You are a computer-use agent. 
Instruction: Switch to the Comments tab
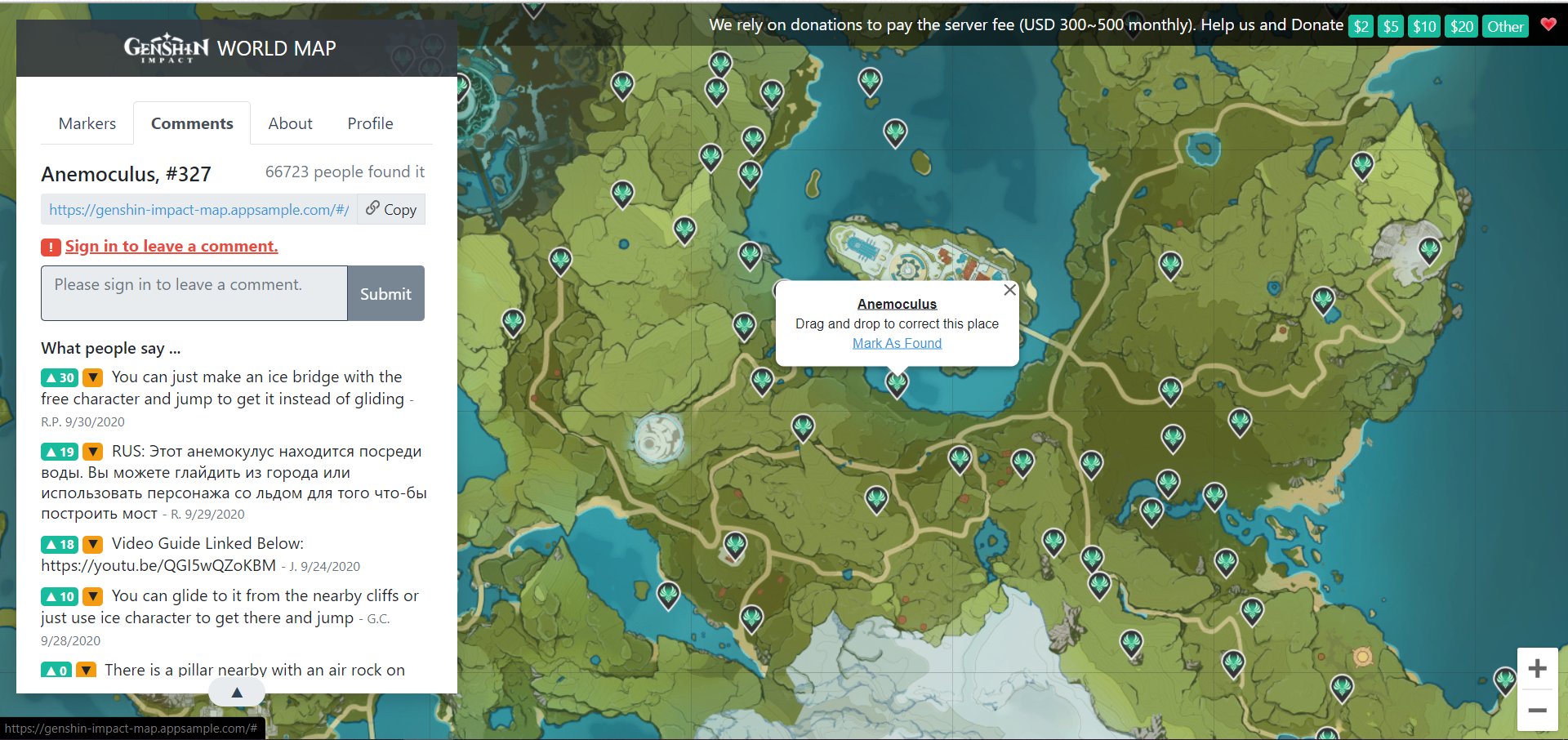[x=192, y=123]
